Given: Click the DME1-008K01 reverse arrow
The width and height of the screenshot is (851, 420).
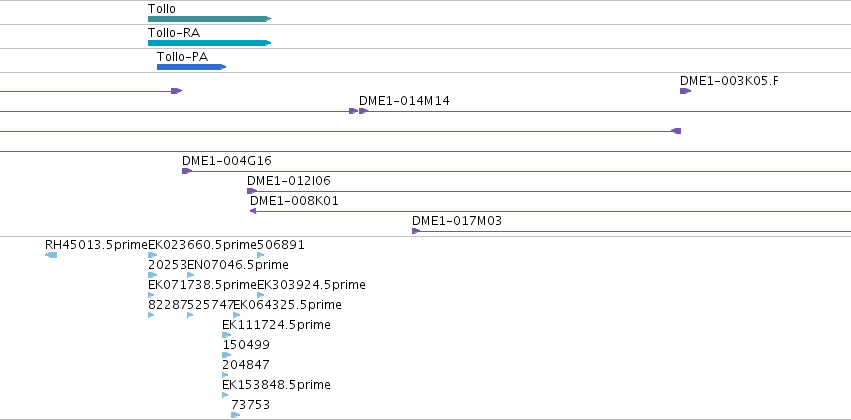Looking at the screenshot, I should coord(253,211).
